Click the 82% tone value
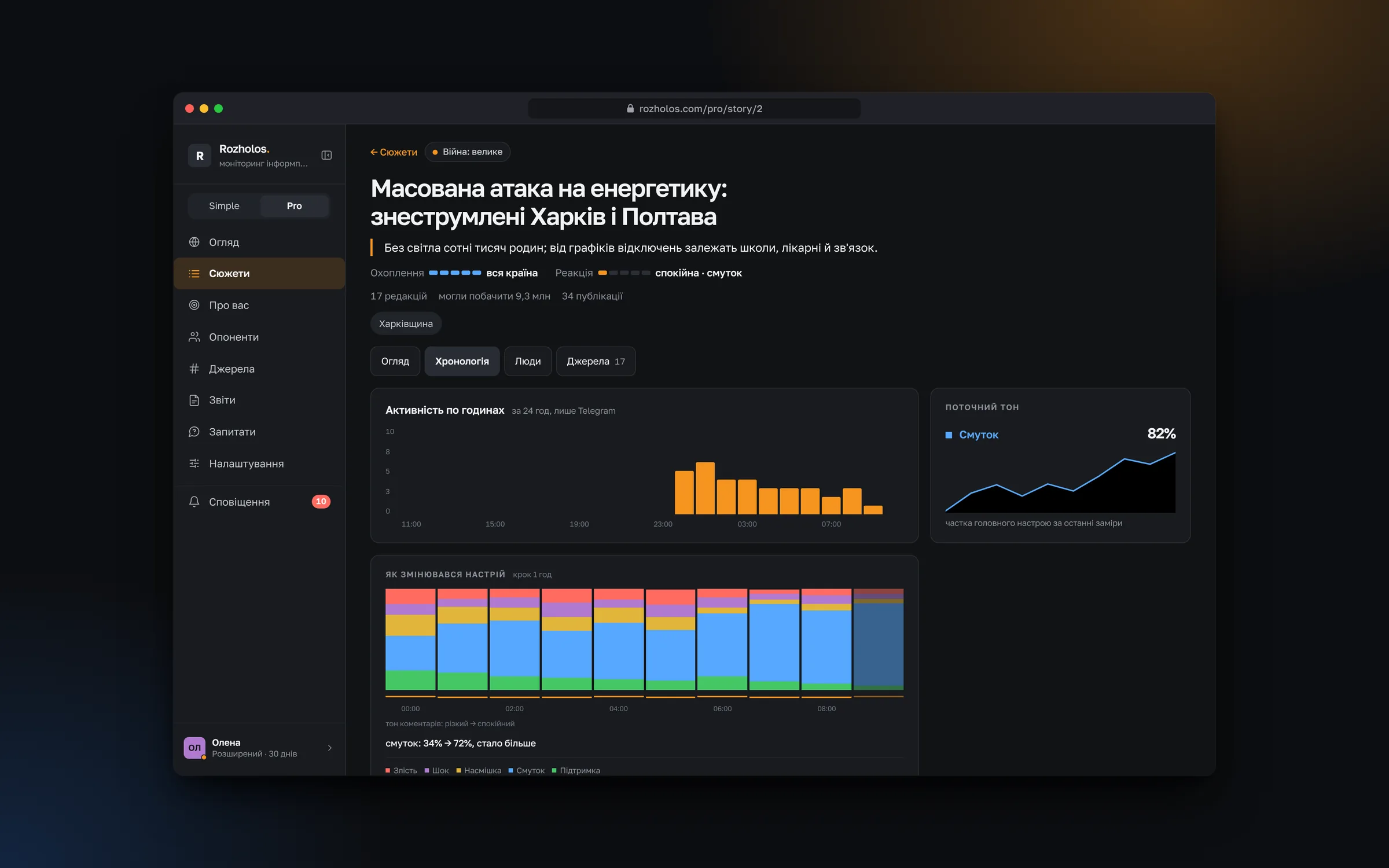Image resolution: width=1389 pixels, height=868 pixels. coord(1161,434)
